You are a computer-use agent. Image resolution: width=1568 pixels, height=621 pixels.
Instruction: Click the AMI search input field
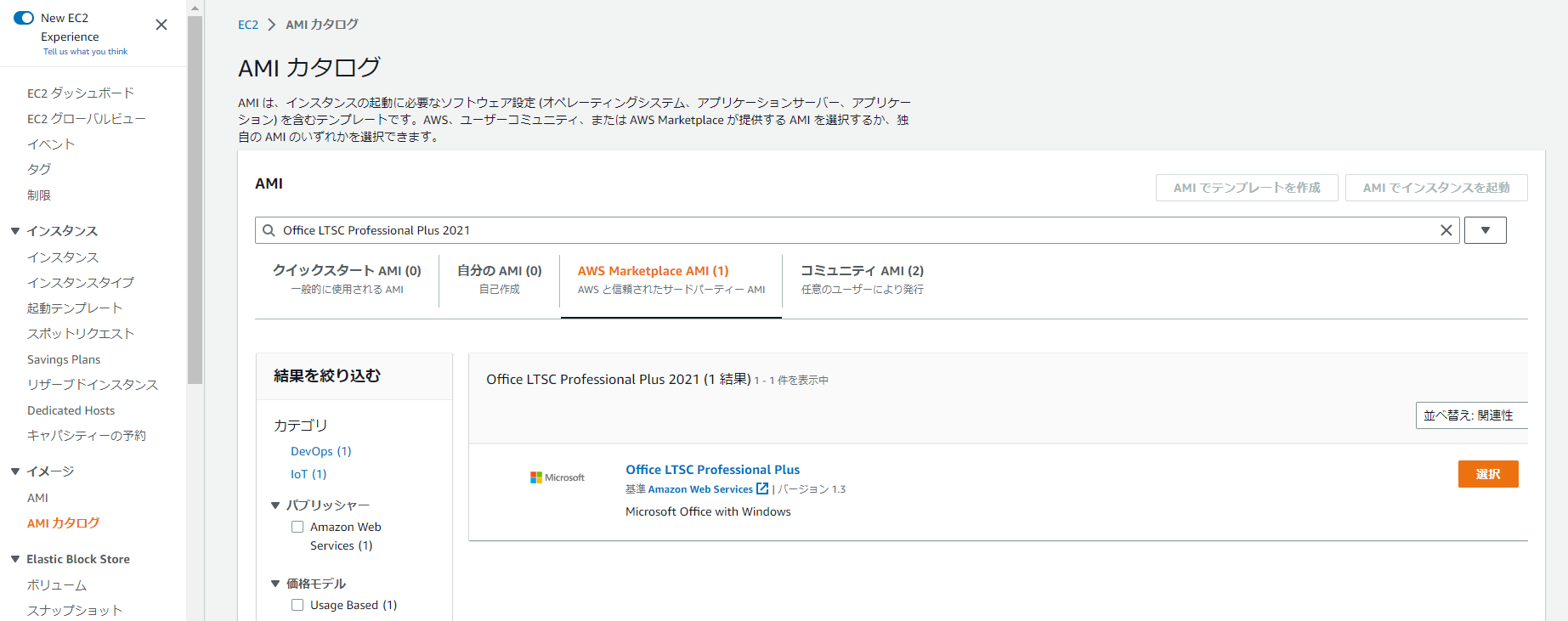(x=857, y=230)
